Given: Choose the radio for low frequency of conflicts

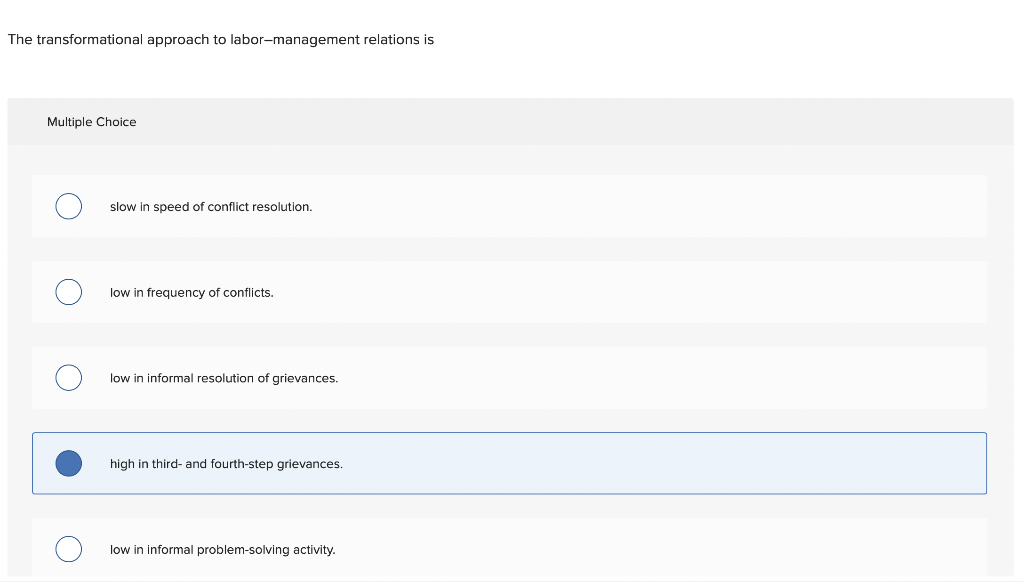Looking at the screenshot, I should [x=68, y=292].
